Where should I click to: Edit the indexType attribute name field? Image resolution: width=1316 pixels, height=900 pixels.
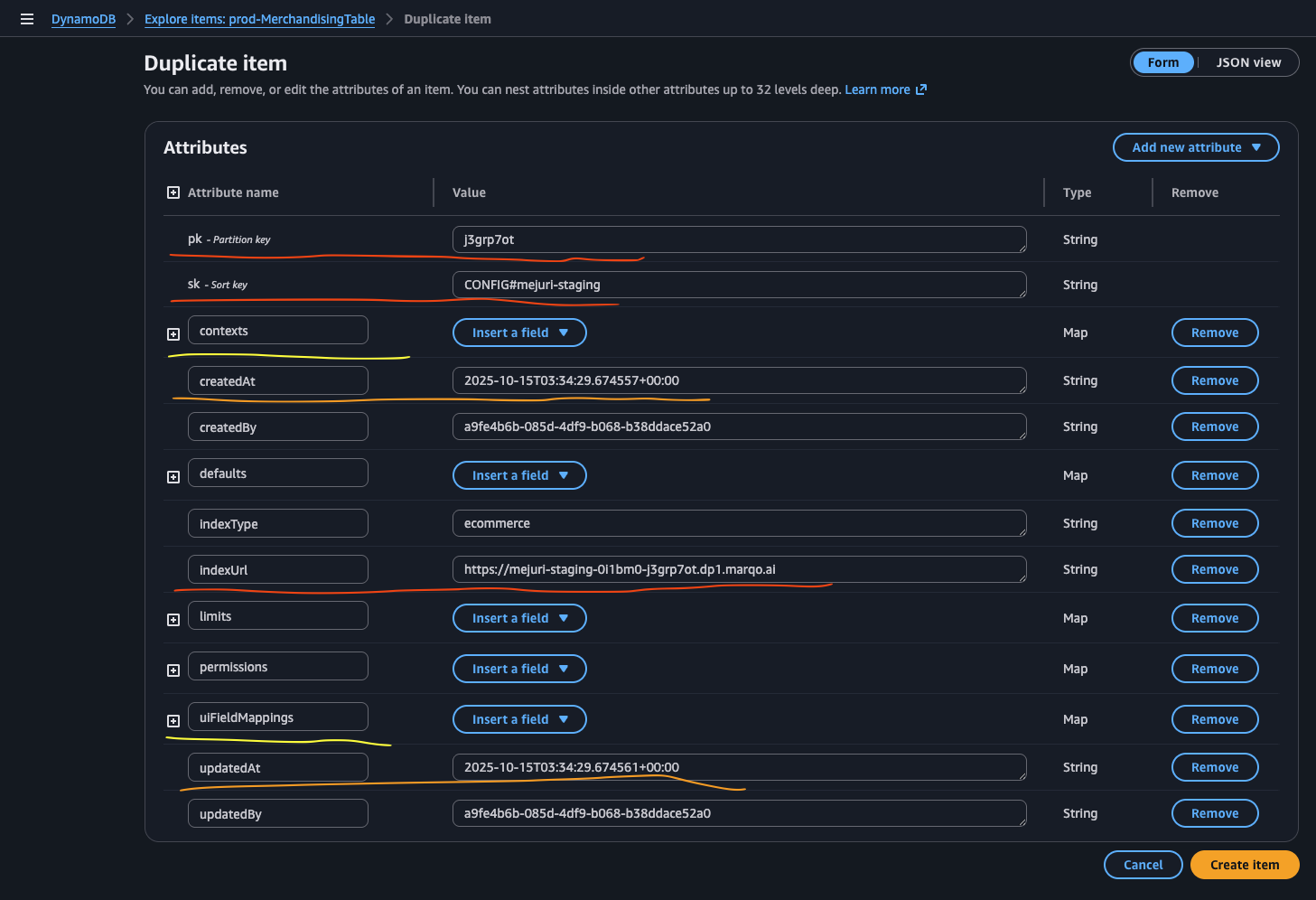pyautogui.click(x=277, y=524)
